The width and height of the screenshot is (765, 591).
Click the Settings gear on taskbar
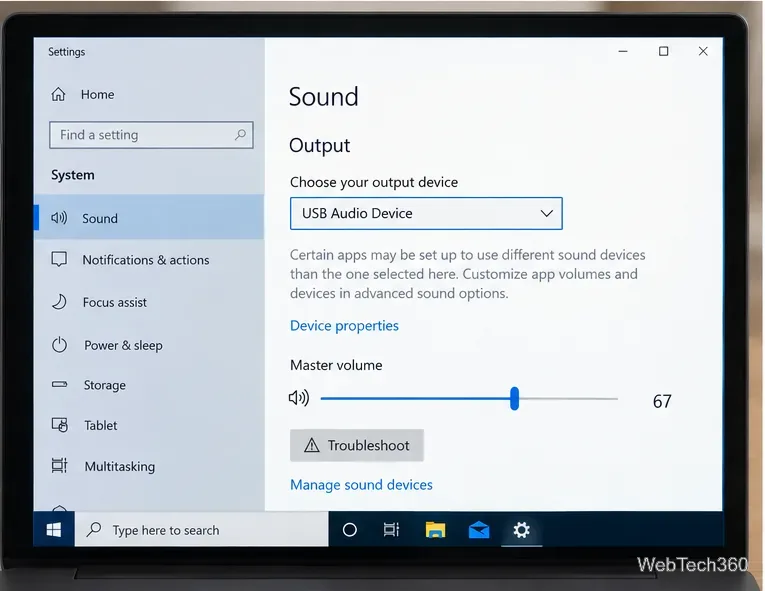pyautogui.click(x=522, y=530)
